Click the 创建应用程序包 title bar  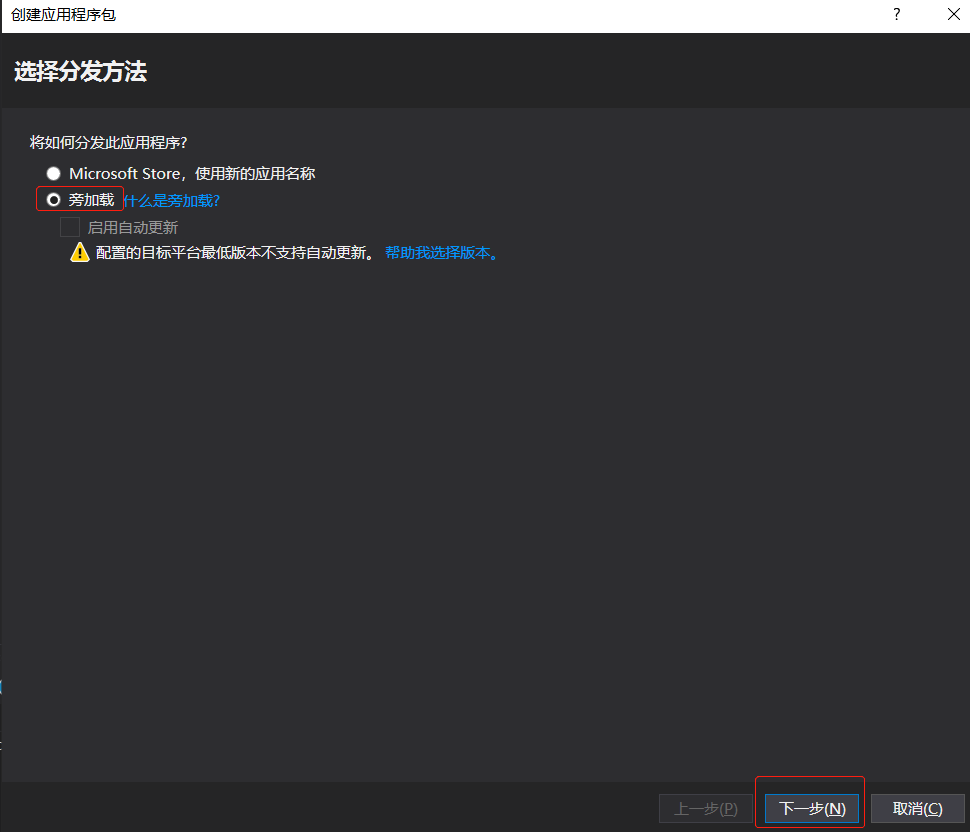pos(62,14)
